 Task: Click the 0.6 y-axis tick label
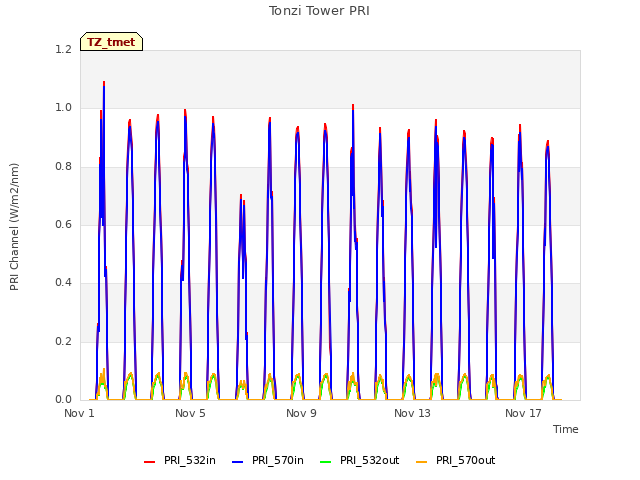63,224
